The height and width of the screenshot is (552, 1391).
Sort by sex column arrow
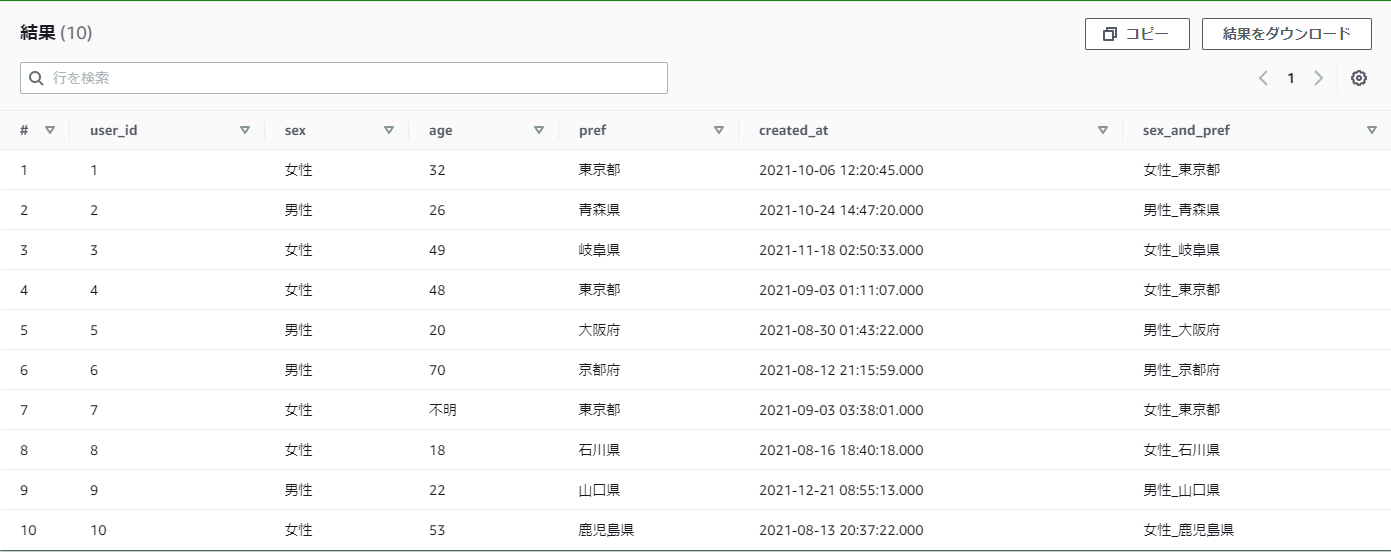[389, 130]
